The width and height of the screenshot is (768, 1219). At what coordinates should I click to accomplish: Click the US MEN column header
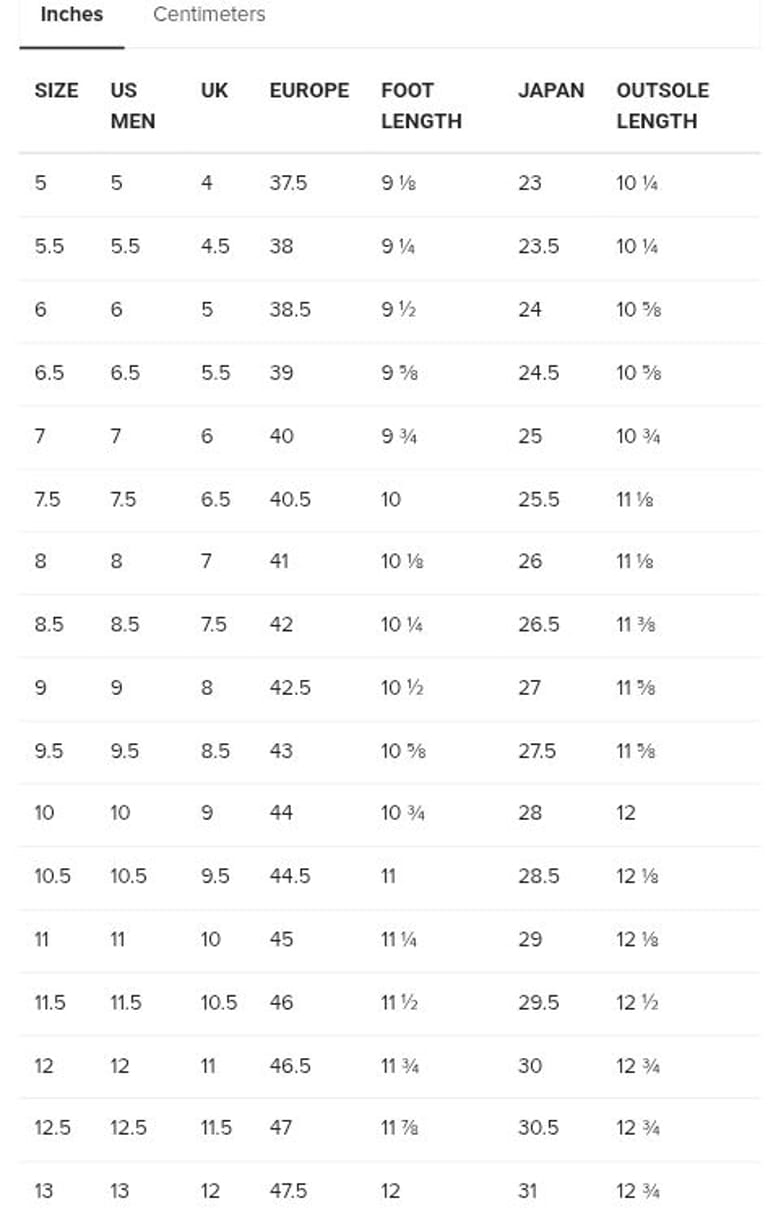coord(132,105)
